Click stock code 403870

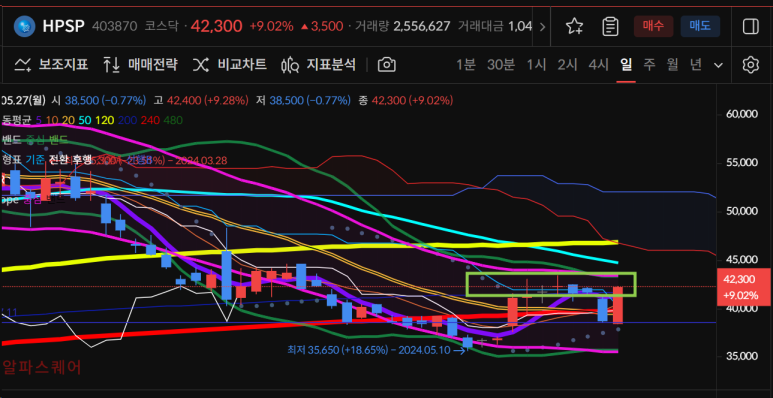114,26
